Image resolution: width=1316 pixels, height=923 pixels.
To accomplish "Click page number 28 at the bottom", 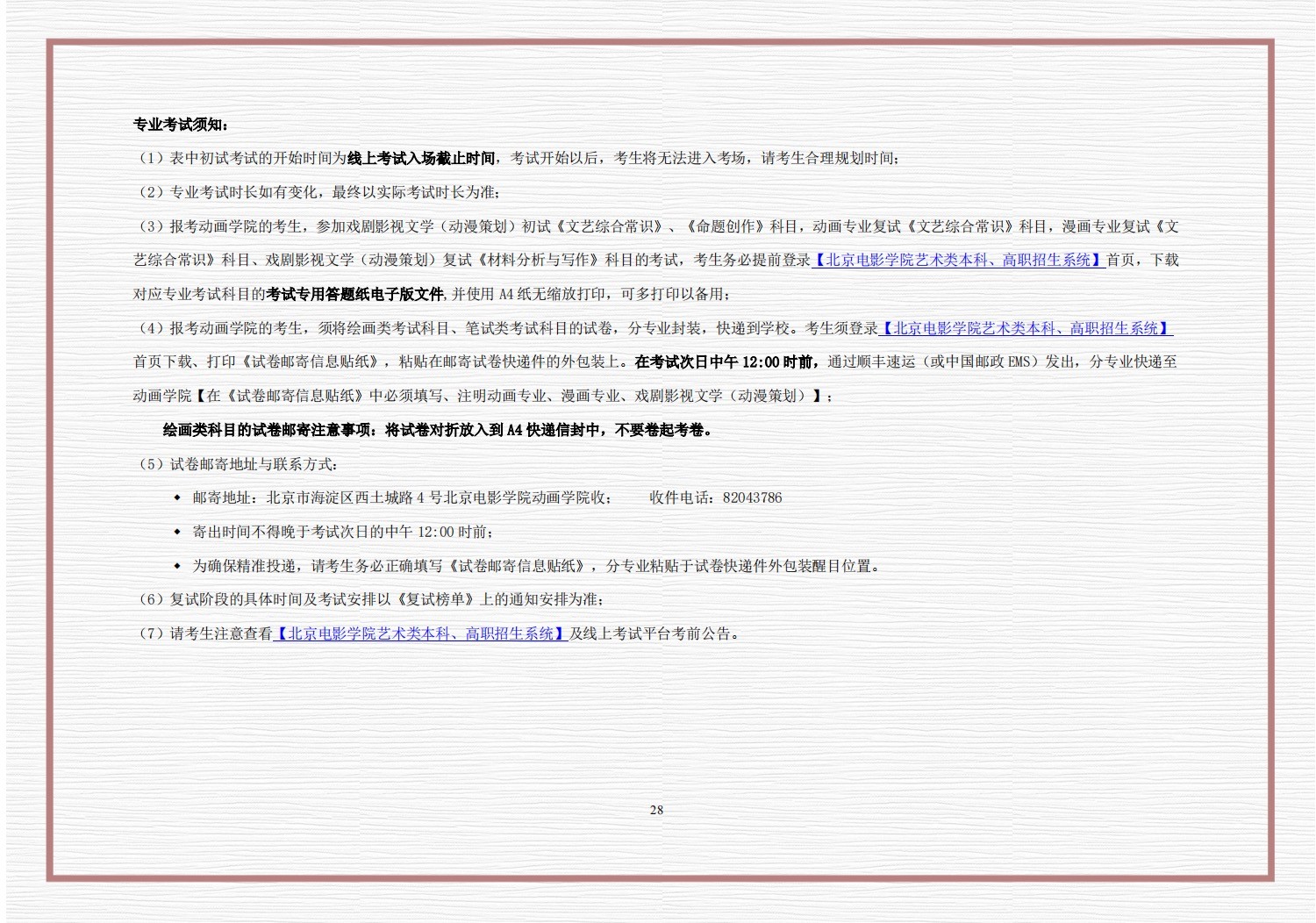I will pyautogui.click(x=656, y=810).
